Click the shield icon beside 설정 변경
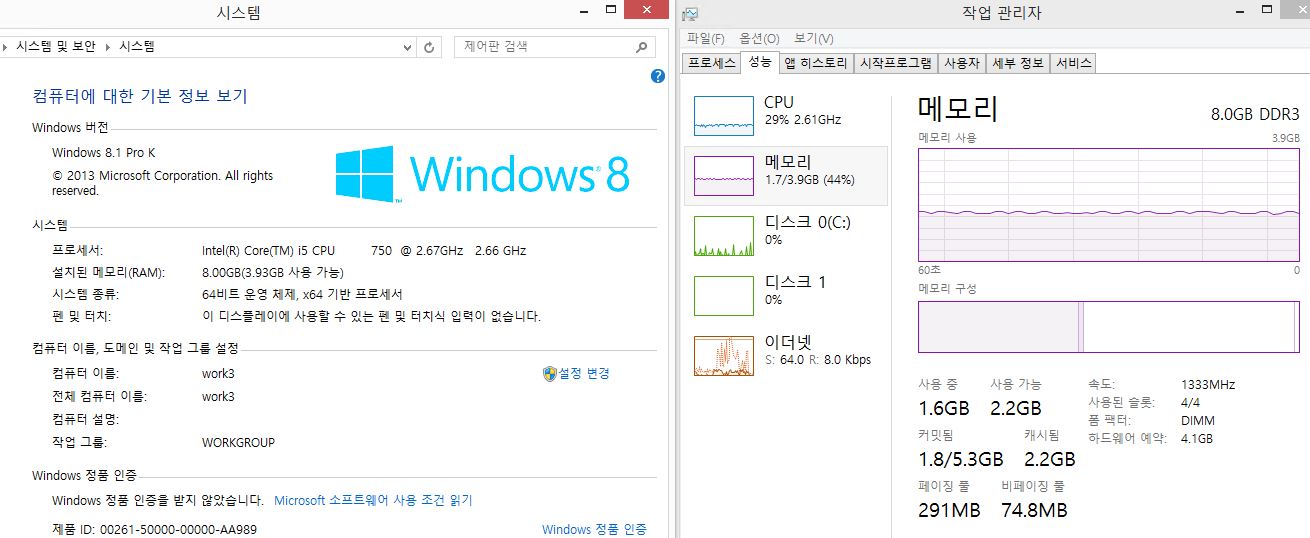Viewport: 1310px width, 538px height. 549,373
